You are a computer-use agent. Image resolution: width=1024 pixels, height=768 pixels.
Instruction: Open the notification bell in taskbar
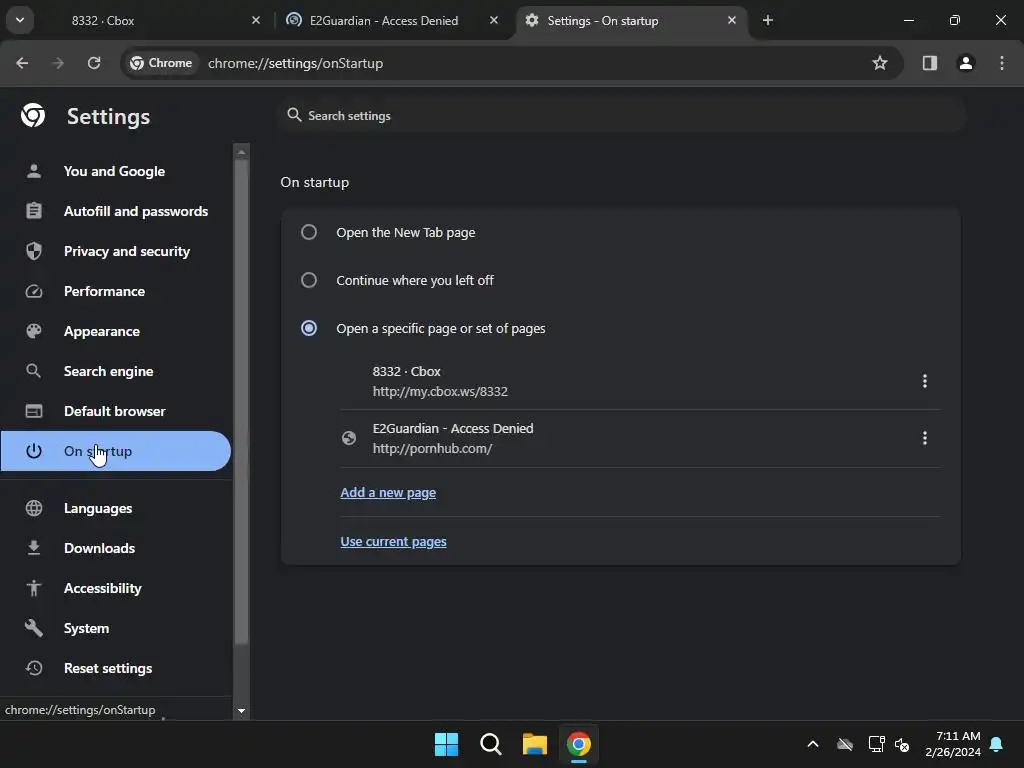point(997,744)
